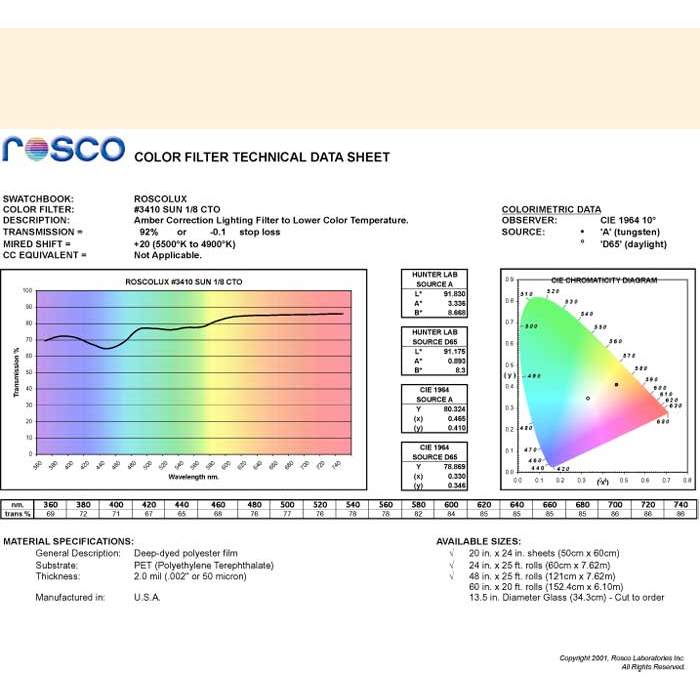700x700 pixels.
Task: Click the filled bullet beside 'A' (tungsten)
Action: [582, 232]
